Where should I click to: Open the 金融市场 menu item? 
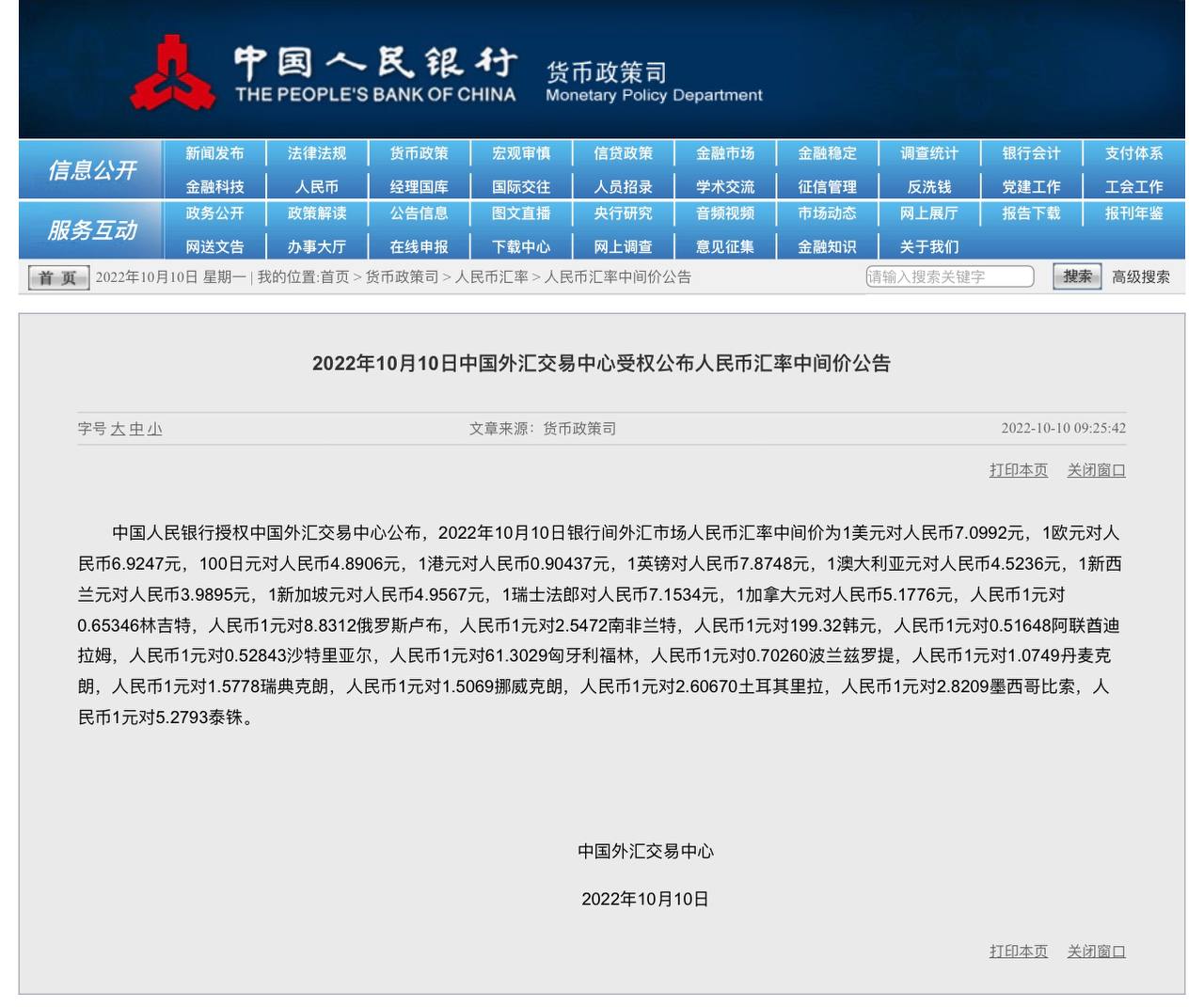tap(725, 153)
